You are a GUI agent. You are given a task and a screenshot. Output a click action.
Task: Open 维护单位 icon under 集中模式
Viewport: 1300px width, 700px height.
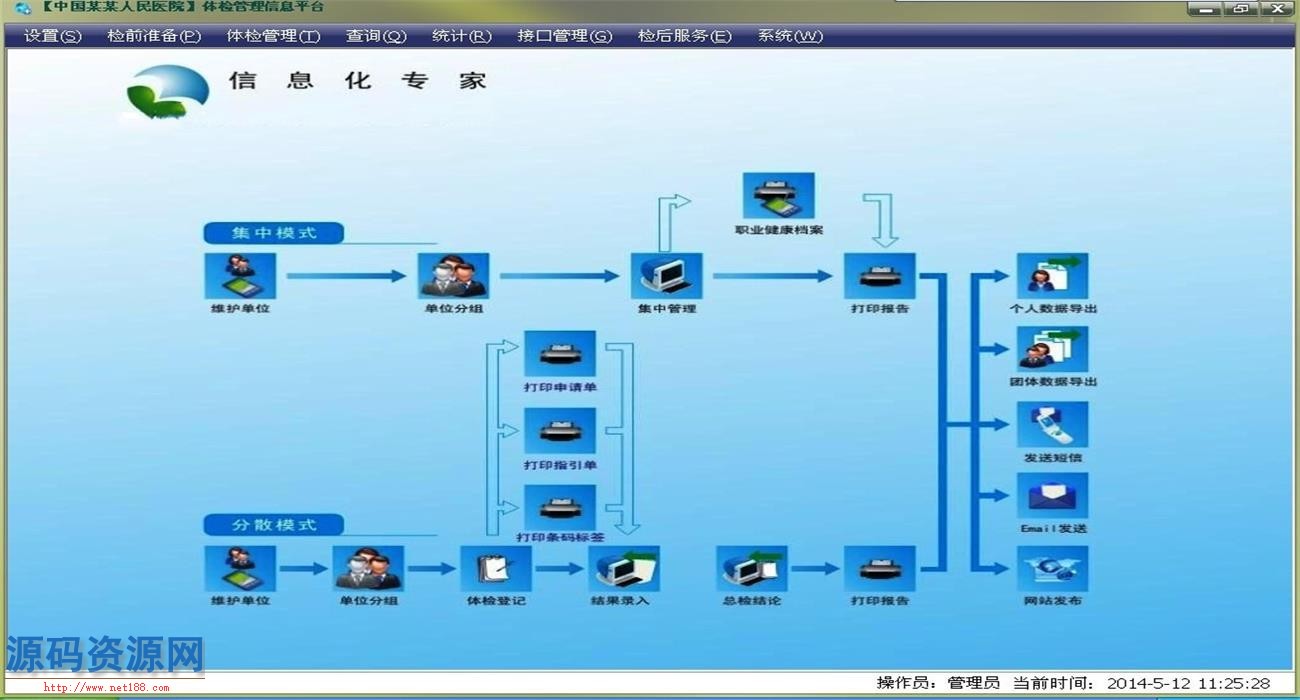(x=240, y=276)
